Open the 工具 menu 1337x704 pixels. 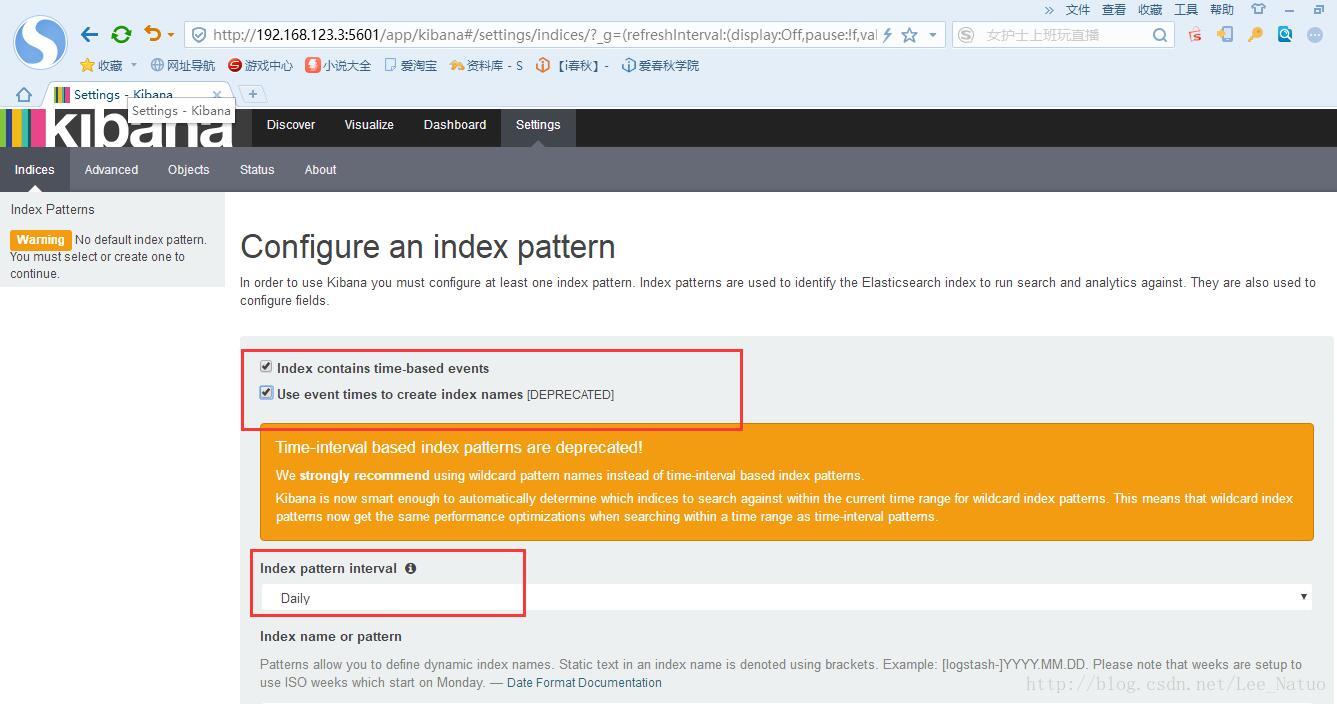(1186, 9)
